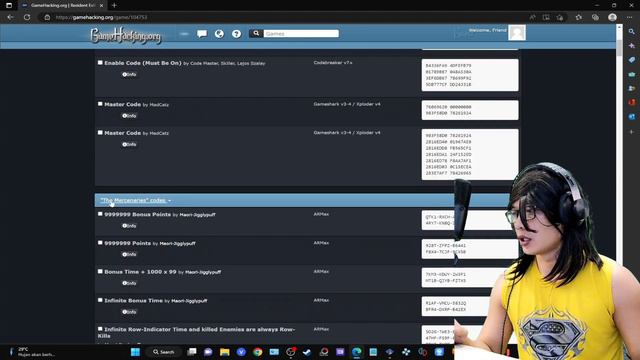Open the forum chat bubble icon
Viewport: 640px width, 360px height.
[202, 34]
